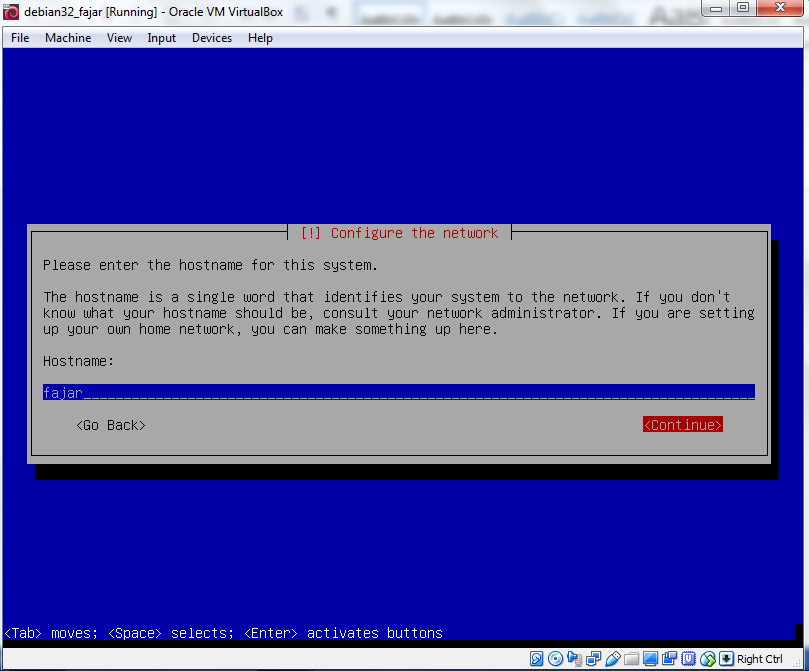Open the Input menu
809x671 pixels.
point(161,38)
